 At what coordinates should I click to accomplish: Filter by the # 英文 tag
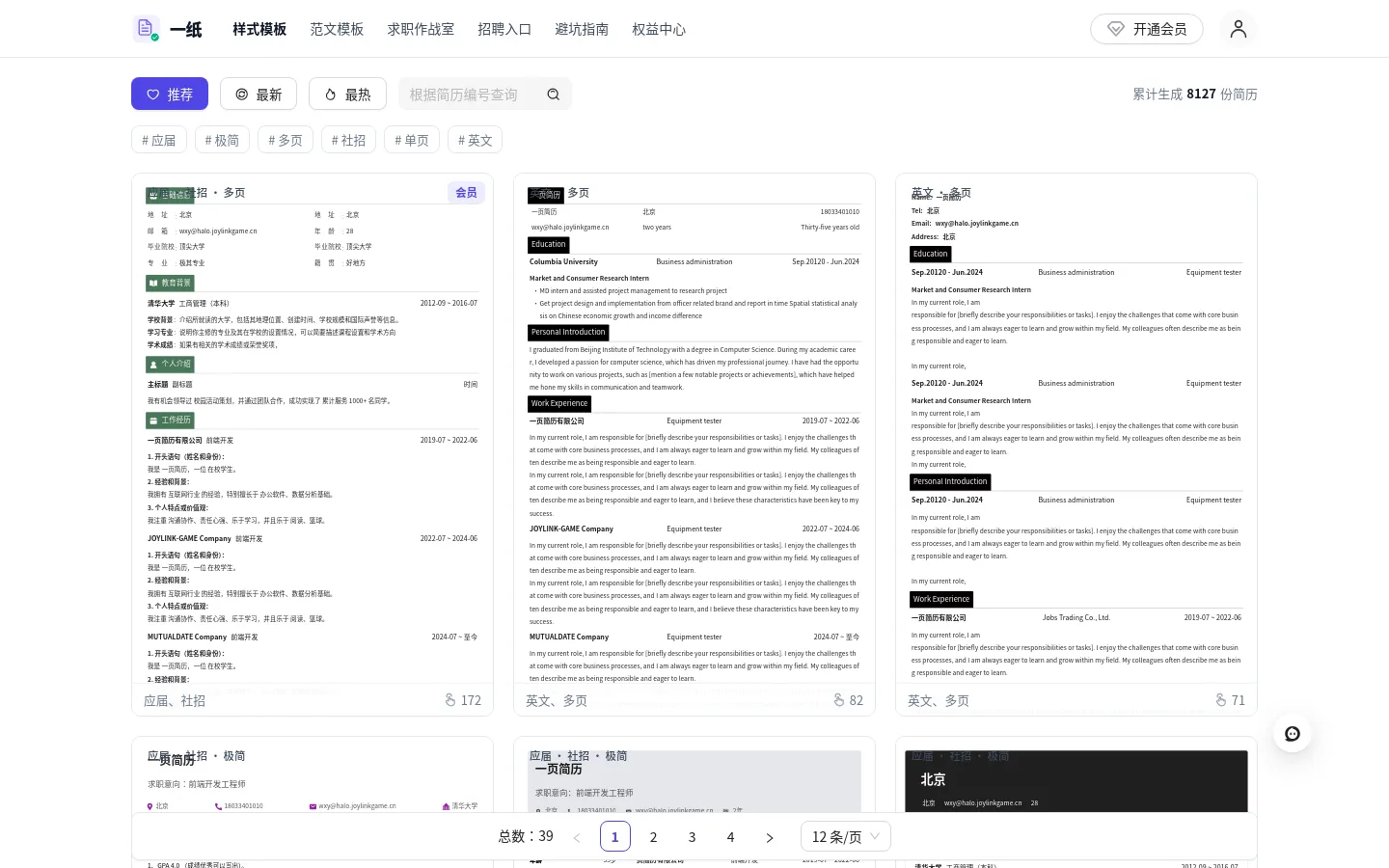[x=475, y=140]
